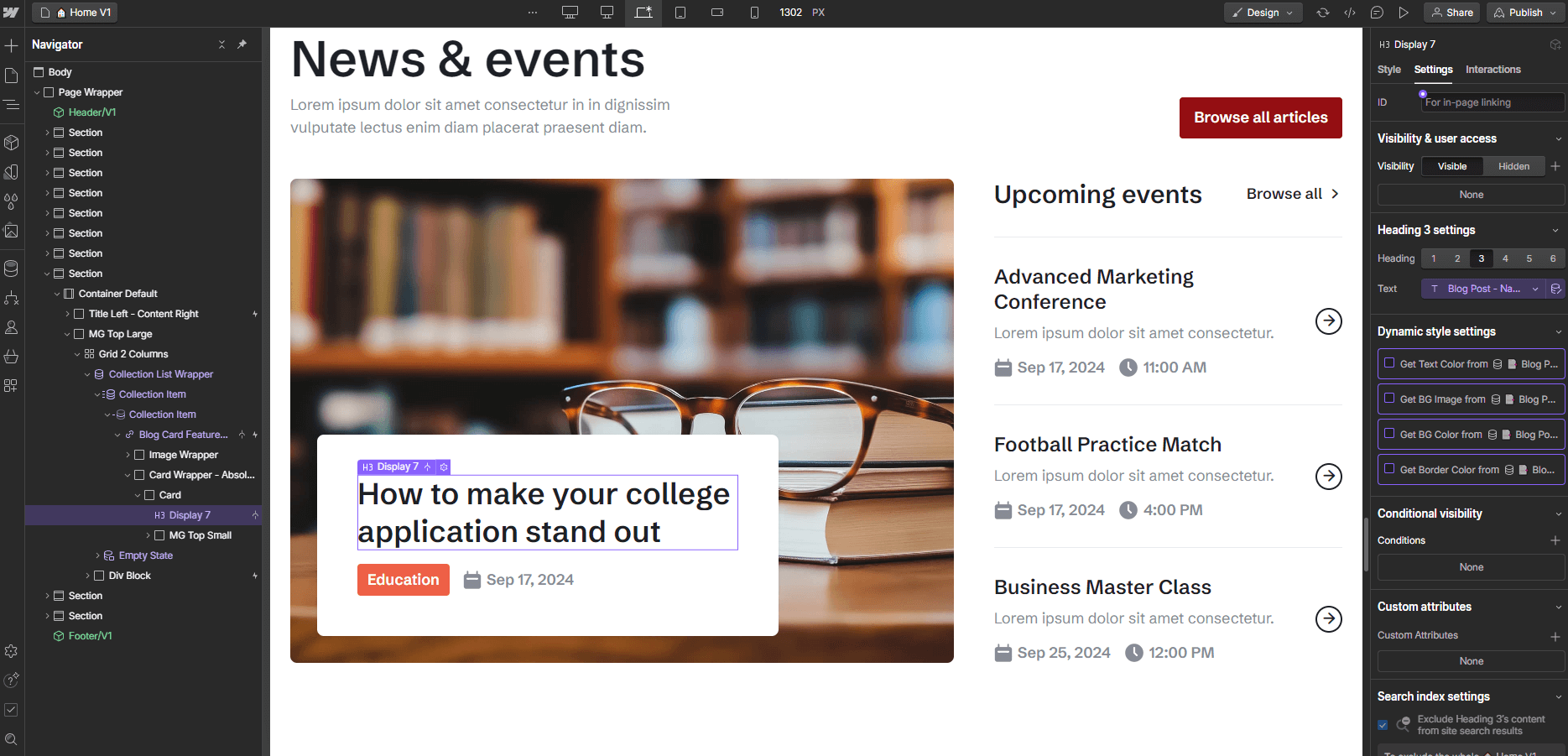Open the Design mode dropdown
Image resolution: width=1568 pixels, height=756 pixels.
[1263, 13]
